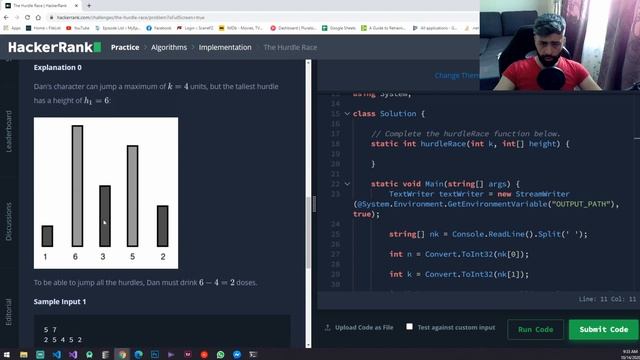Click the browser forward arrow

coord(17,18)
